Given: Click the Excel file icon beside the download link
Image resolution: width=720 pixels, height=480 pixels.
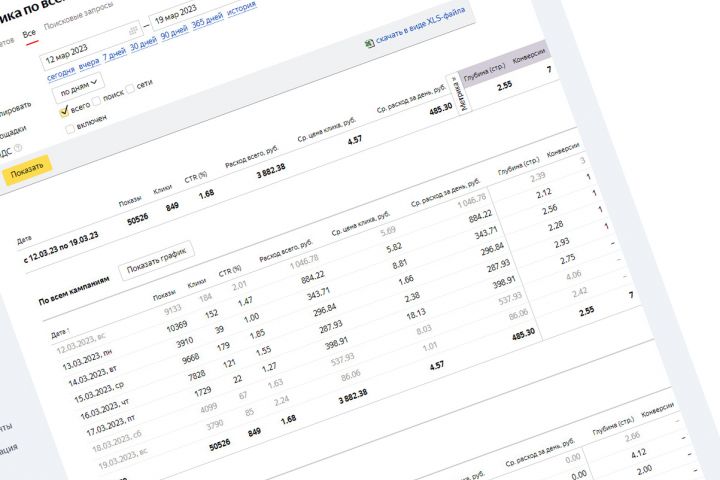Looking at the screenshot, I should tap(369, 44).
